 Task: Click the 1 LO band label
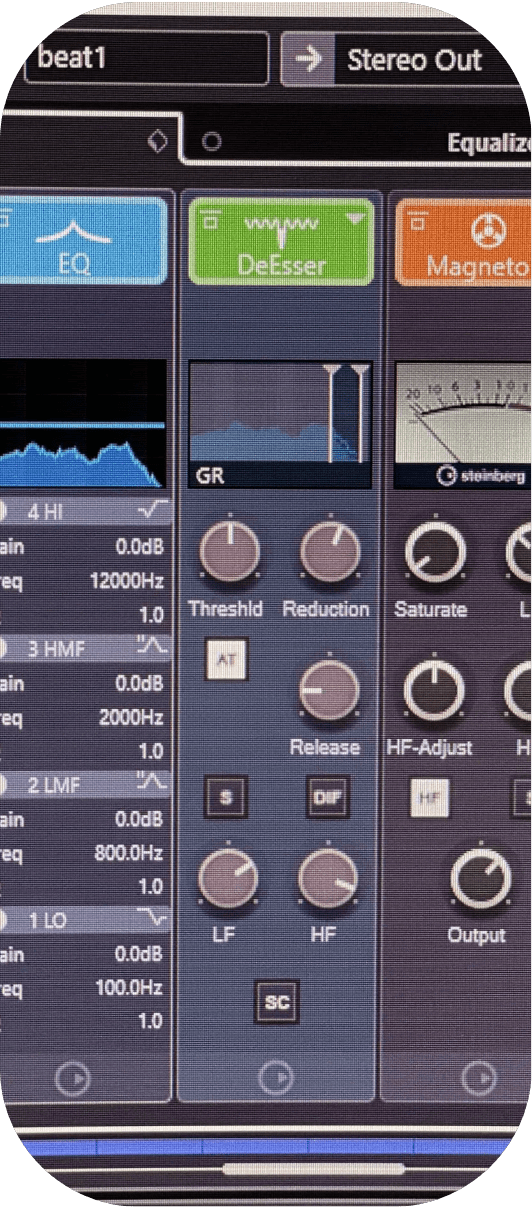point(46,921)
